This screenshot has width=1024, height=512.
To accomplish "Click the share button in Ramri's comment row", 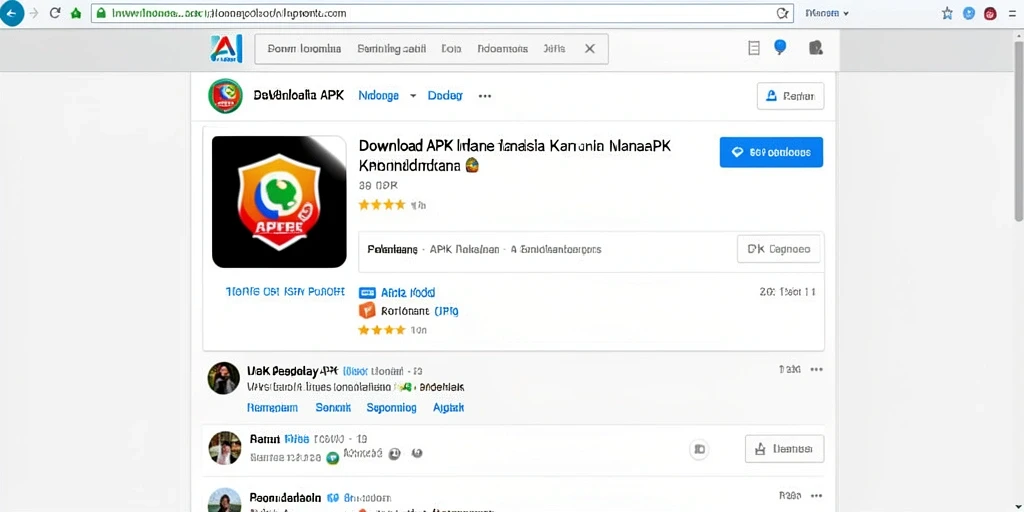I will click(x=784, y=449).
